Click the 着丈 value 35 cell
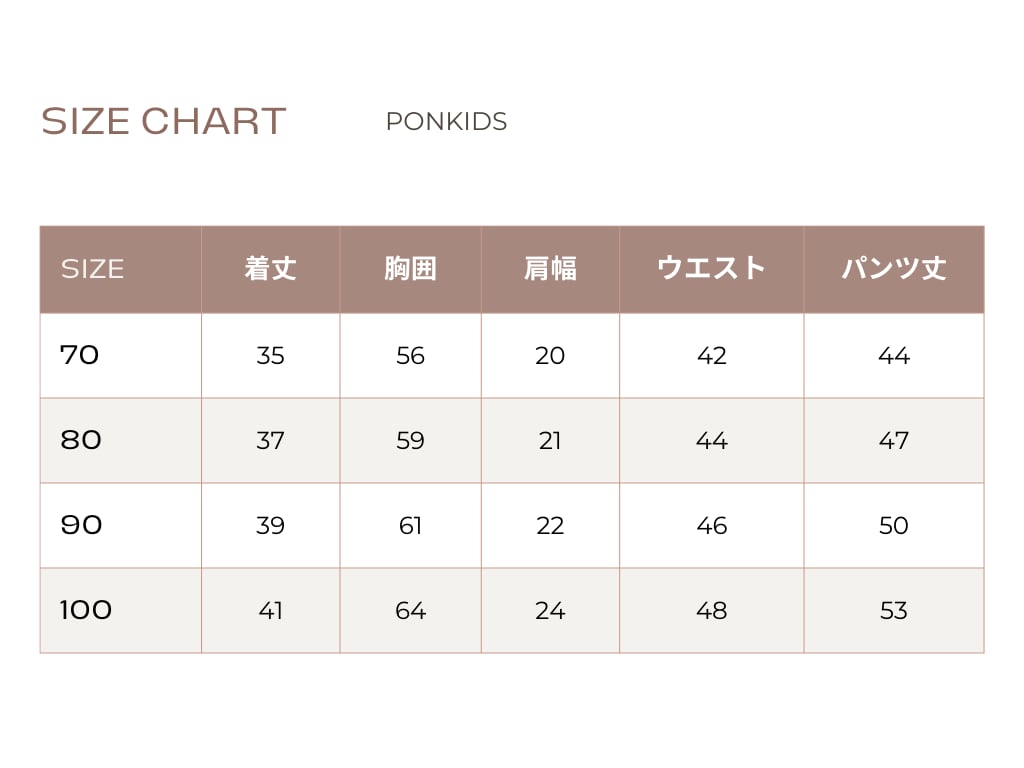The image size is (1024, 768). click(x=270, y=356)
